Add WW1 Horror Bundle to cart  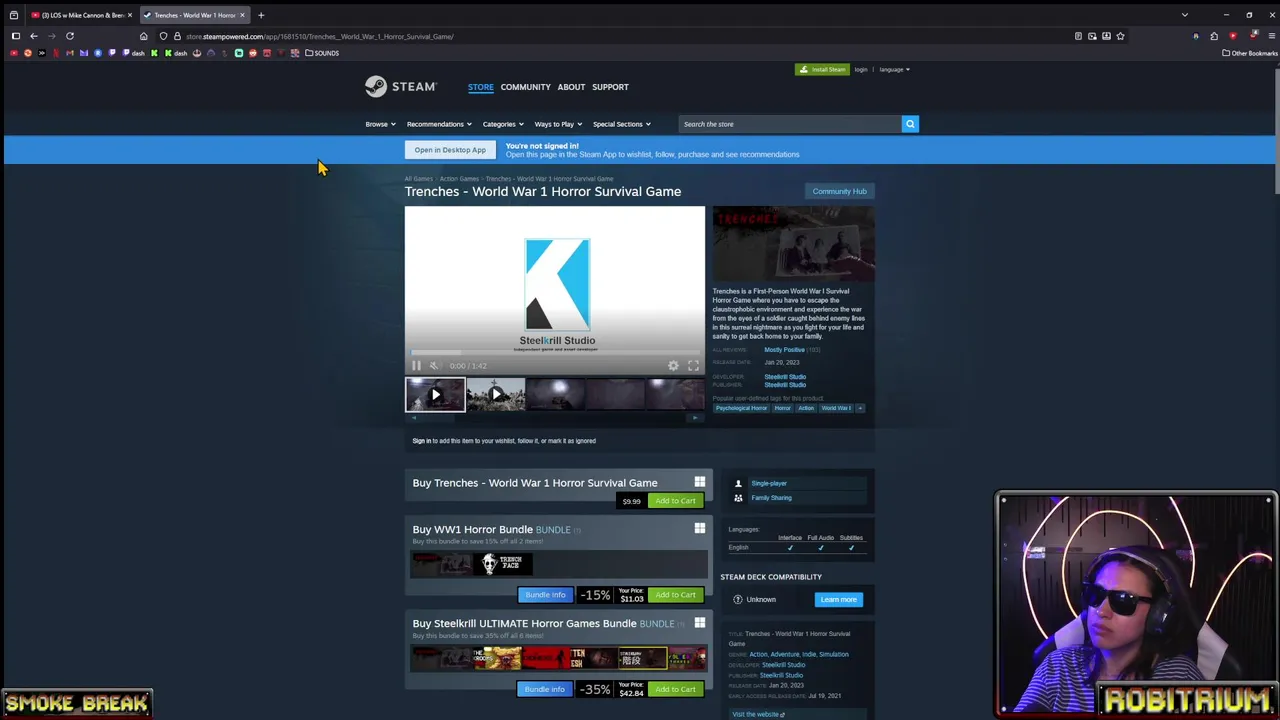pos(675,595)
